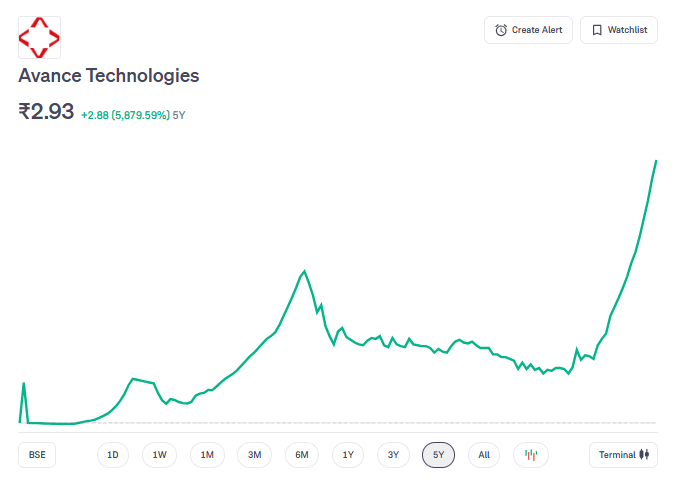This screenshot has width=675, height=481.
Task: Select the active 5Y range
Action: coord(438,455)
